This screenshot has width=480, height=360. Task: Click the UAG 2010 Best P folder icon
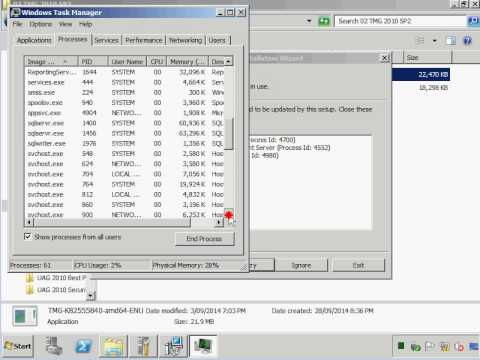[x=30, y=278]
